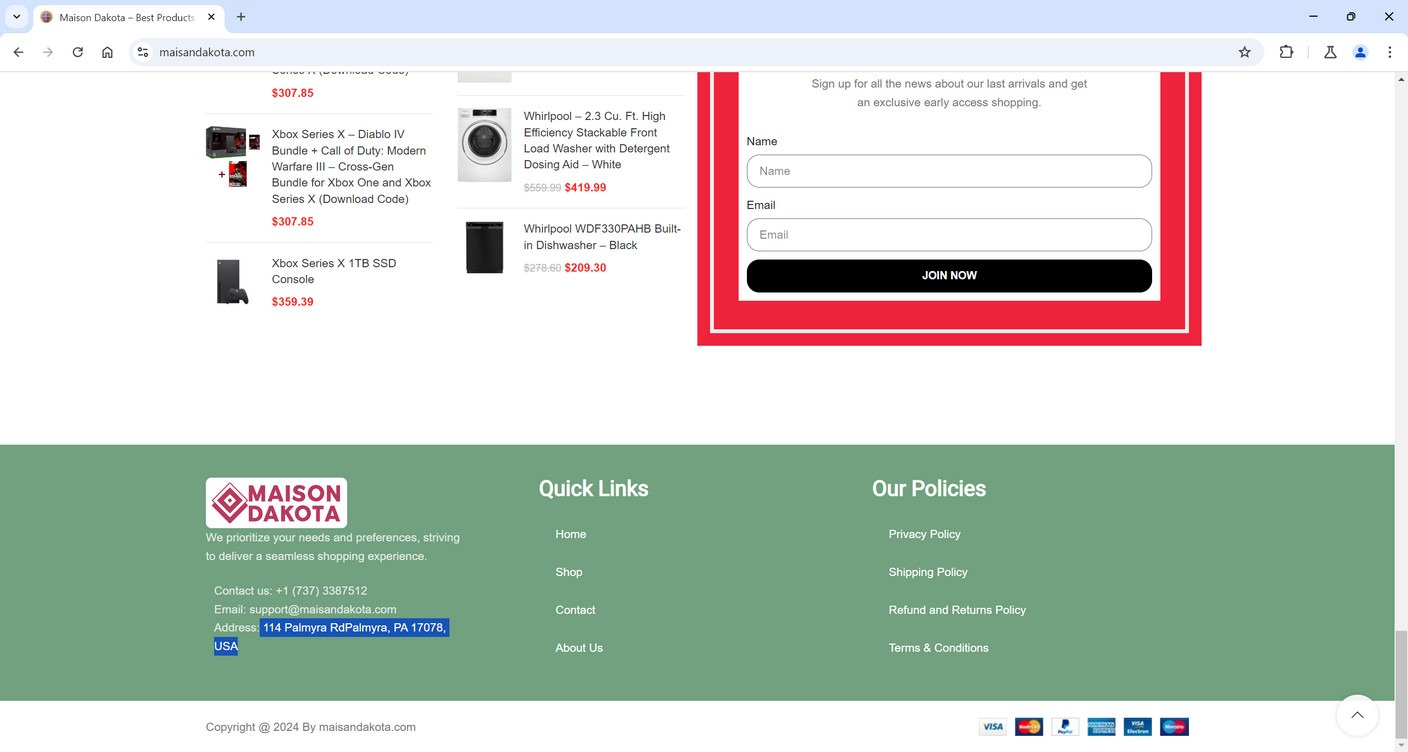This screenshot has height=752, width=1408.
Task: Open the Chrome three-dot menu
Action: coord(1389,52)
